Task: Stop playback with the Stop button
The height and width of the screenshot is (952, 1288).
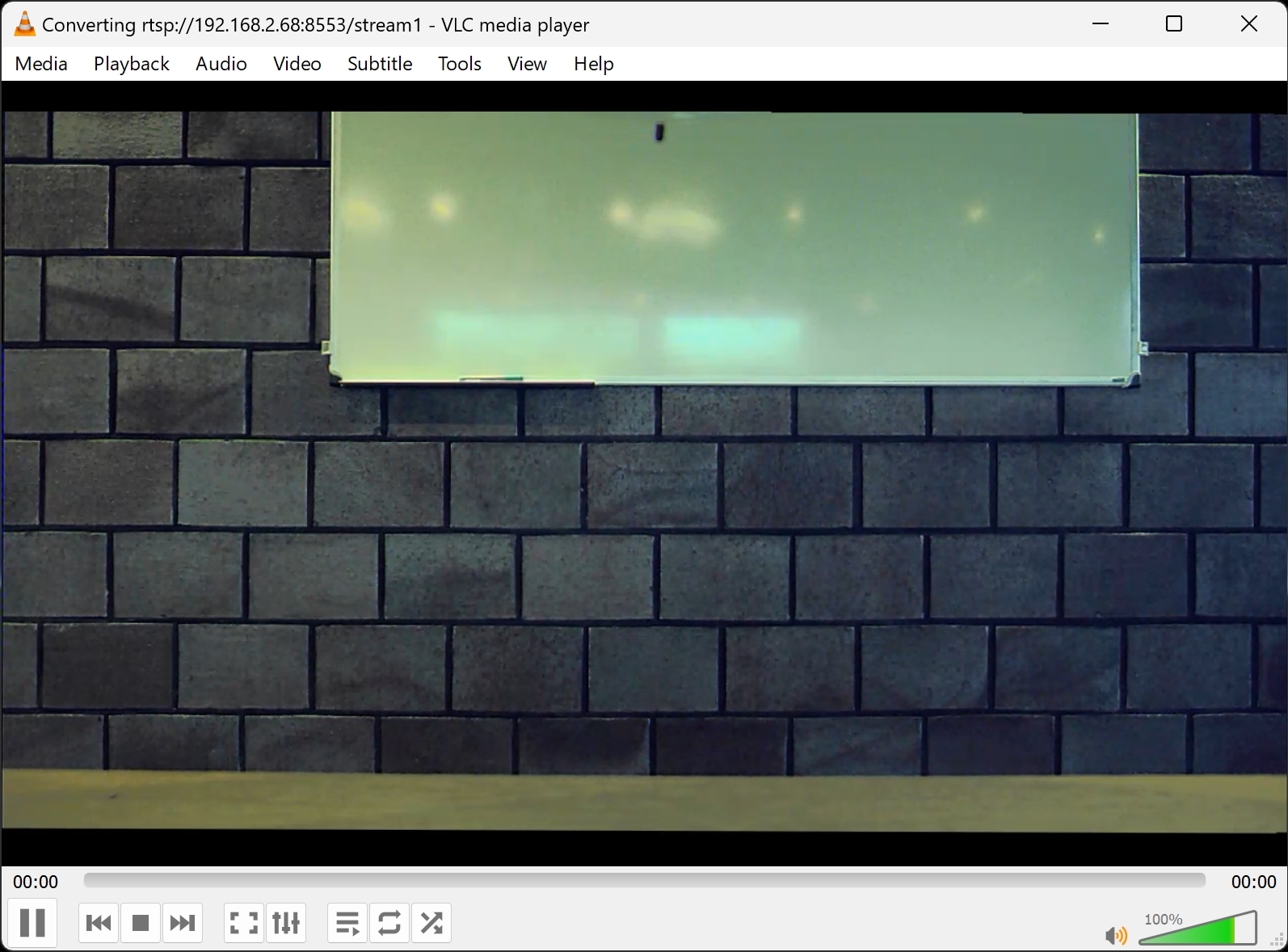Action: (x=141, y=923)
